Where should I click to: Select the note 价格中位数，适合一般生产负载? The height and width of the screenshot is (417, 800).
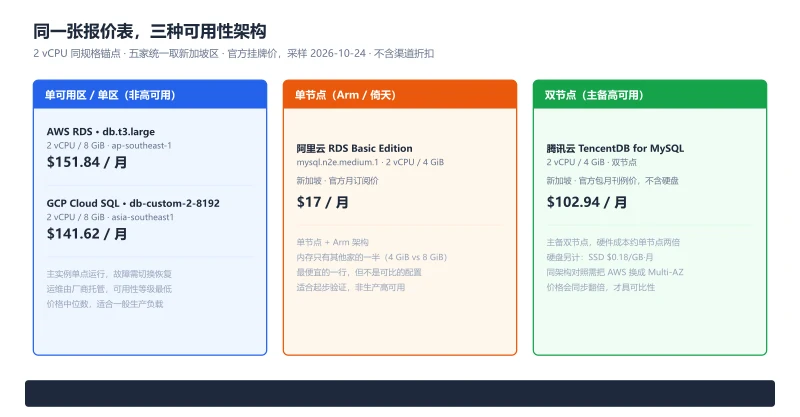pyautogui.click(x=105, y=304)
